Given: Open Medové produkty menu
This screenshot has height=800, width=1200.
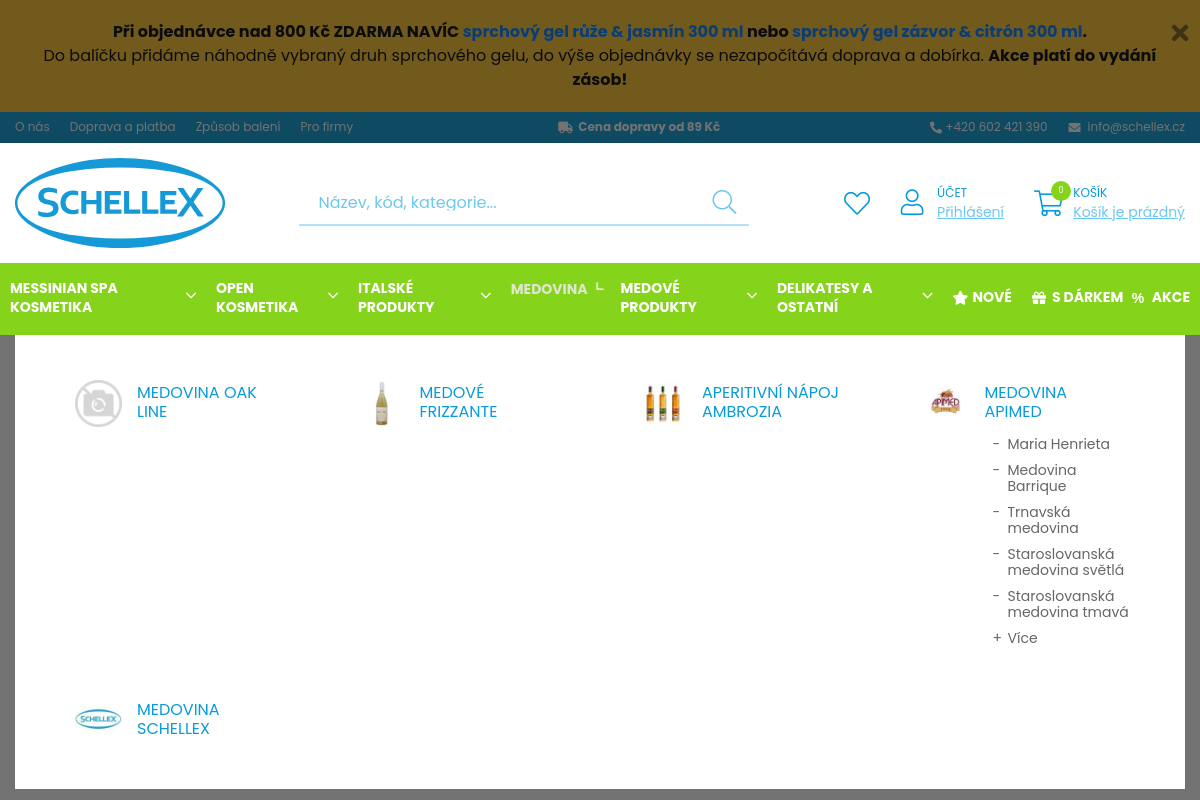Looking at the screenshot, I should 658,297.
